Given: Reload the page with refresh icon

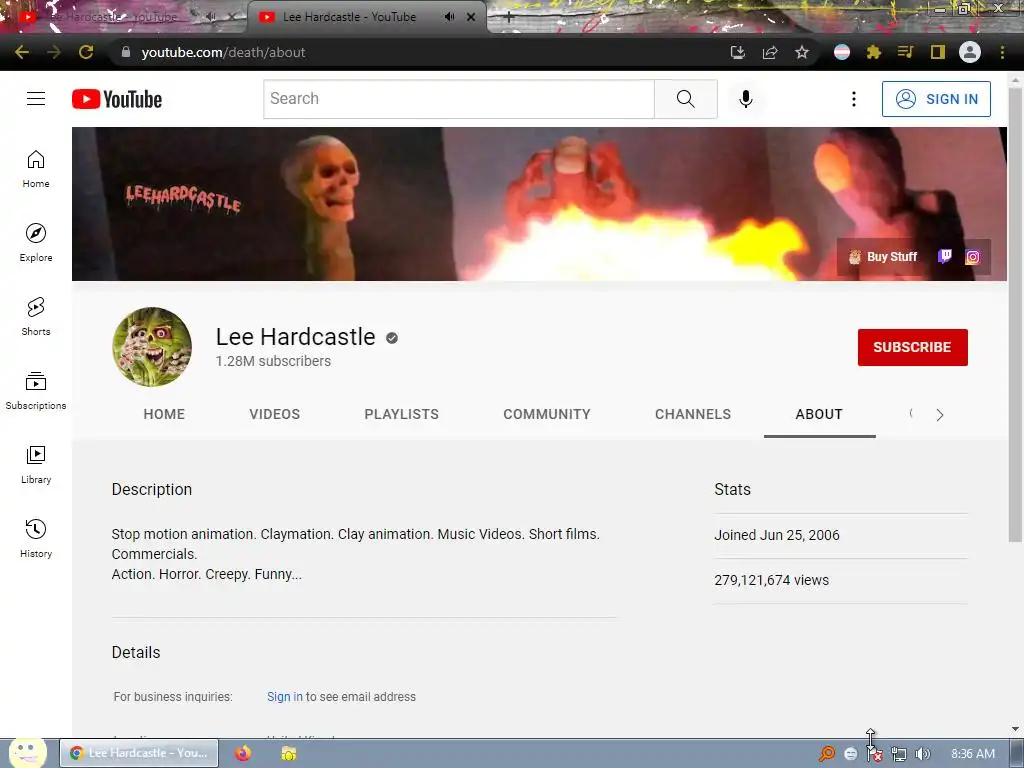Looking at the screenshot, I should (86, 52).
